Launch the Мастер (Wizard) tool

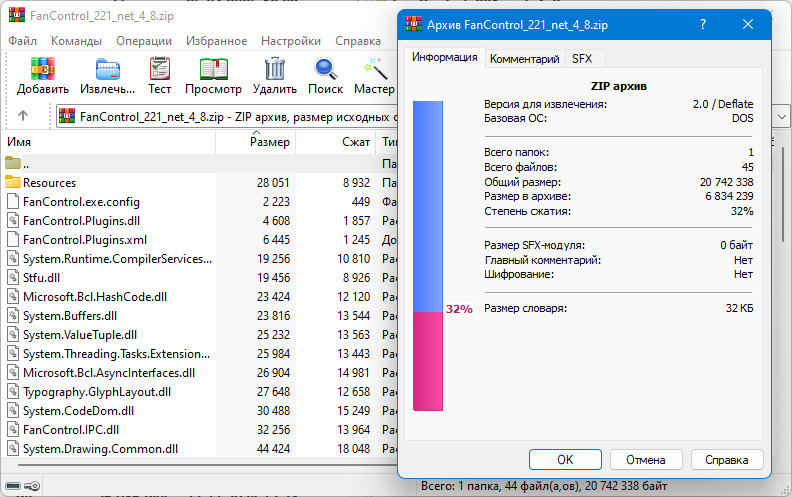point(376,69)
